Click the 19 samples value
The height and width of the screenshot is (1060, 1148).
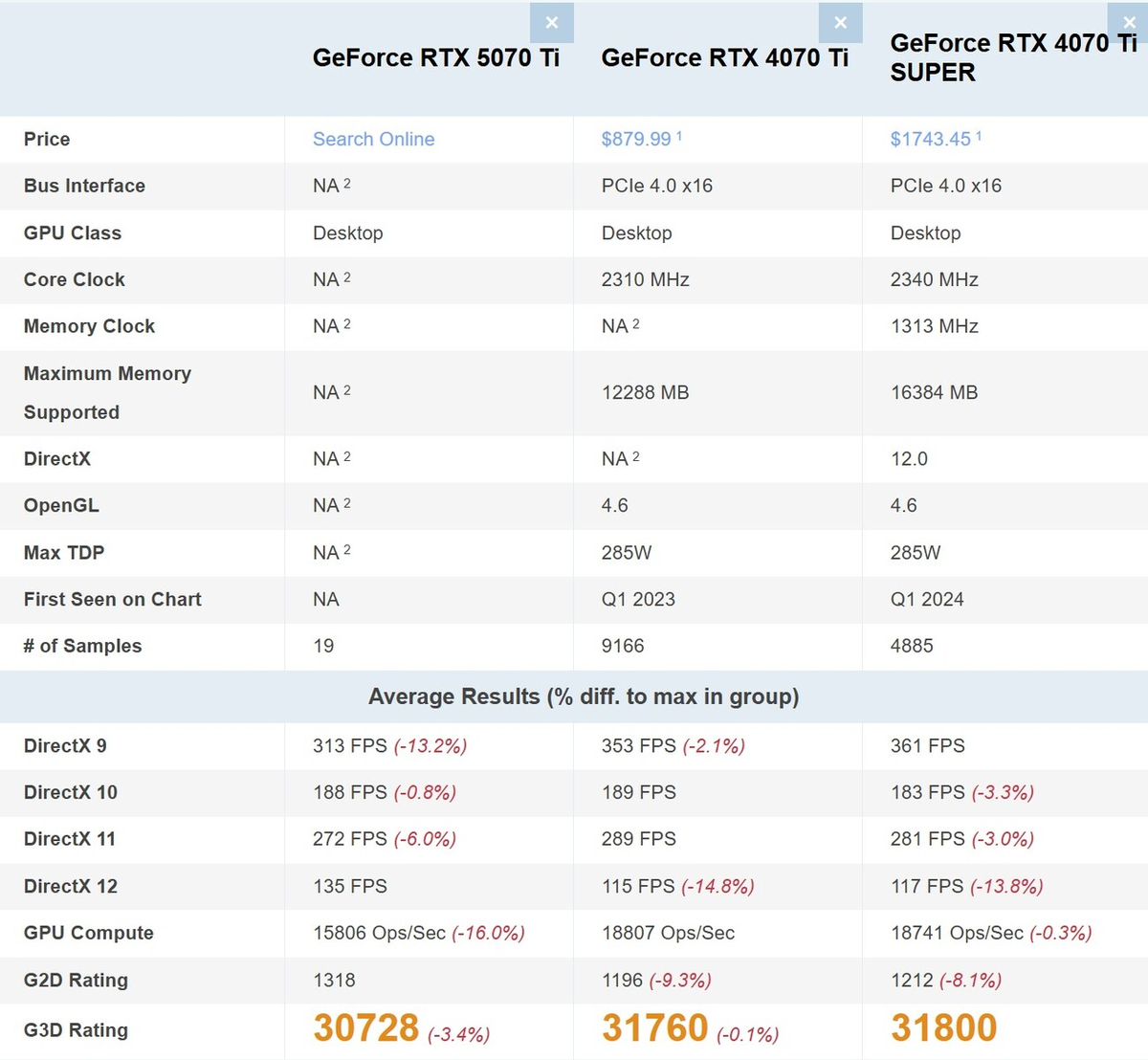(x=323, y=646)
